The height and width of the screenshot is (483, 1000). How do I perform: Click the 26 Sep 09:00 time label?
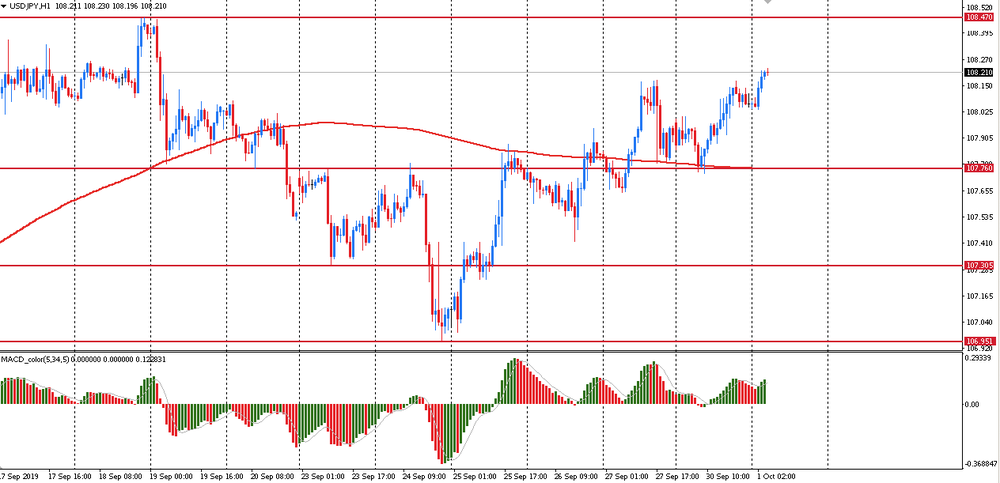[574, 477]
